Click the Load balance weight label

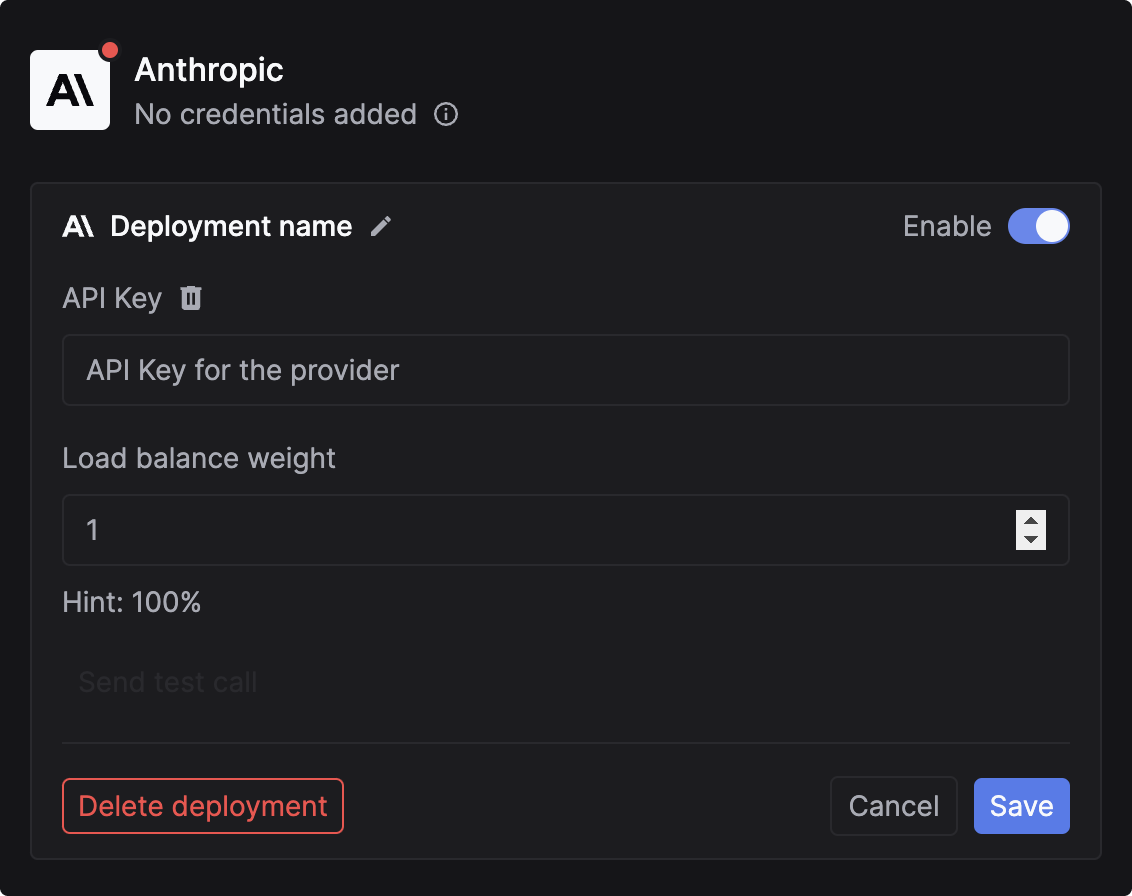click(x=198, y=458)
